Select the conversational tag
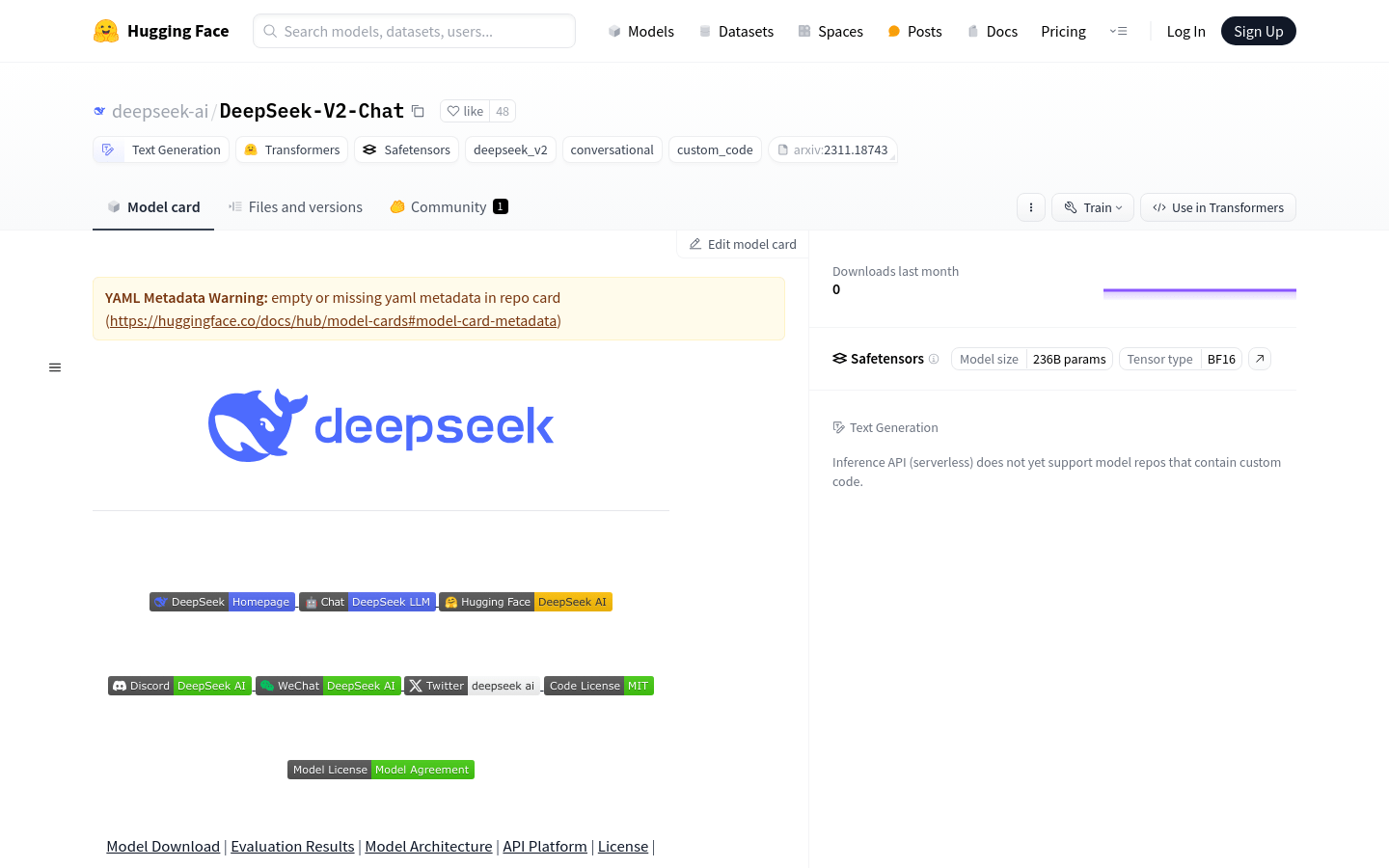 coord(612,149)
